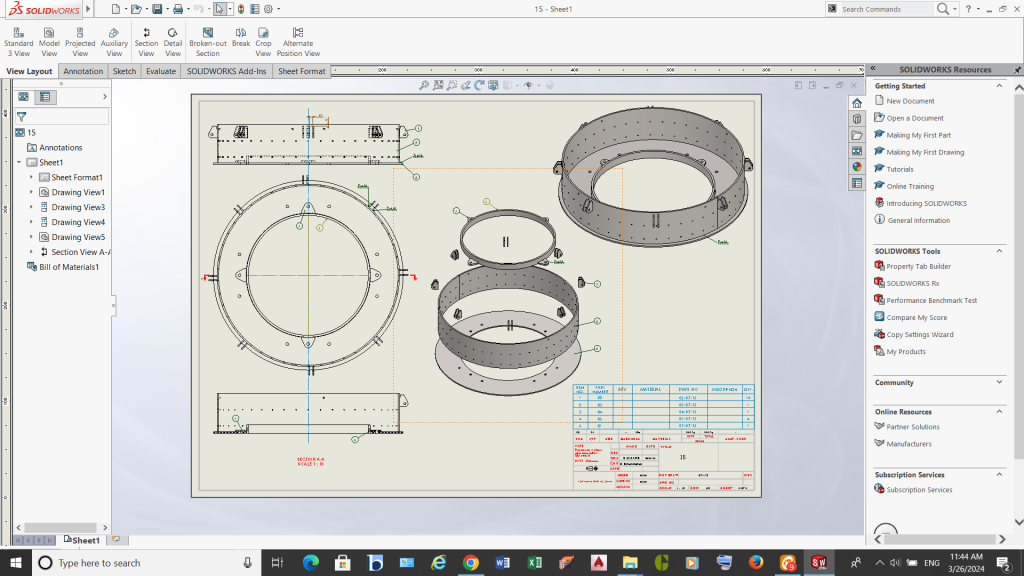The width and height of the screenshot is (1024, 576).
Task: Open the Property Tab Builder link
Action: tap(918, 266)
